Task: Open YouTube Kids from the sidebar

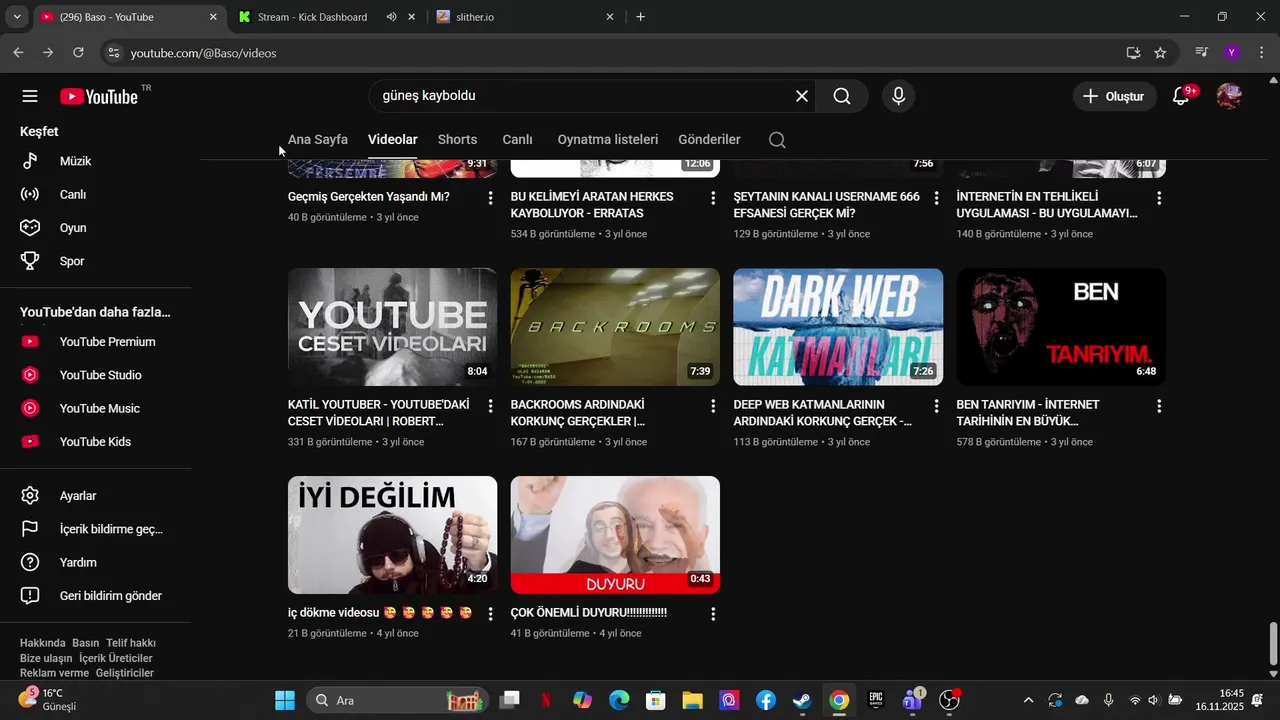Action: click(95, 442)
